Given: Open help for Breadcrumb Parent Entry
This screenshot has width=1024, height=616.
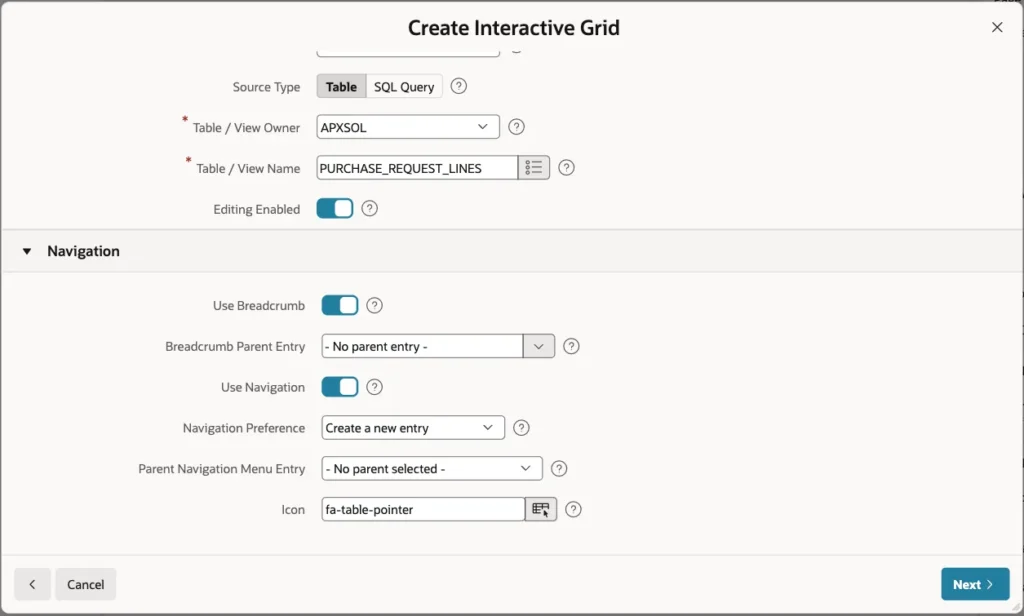Looking at the screenshot, I should (571, 346).
